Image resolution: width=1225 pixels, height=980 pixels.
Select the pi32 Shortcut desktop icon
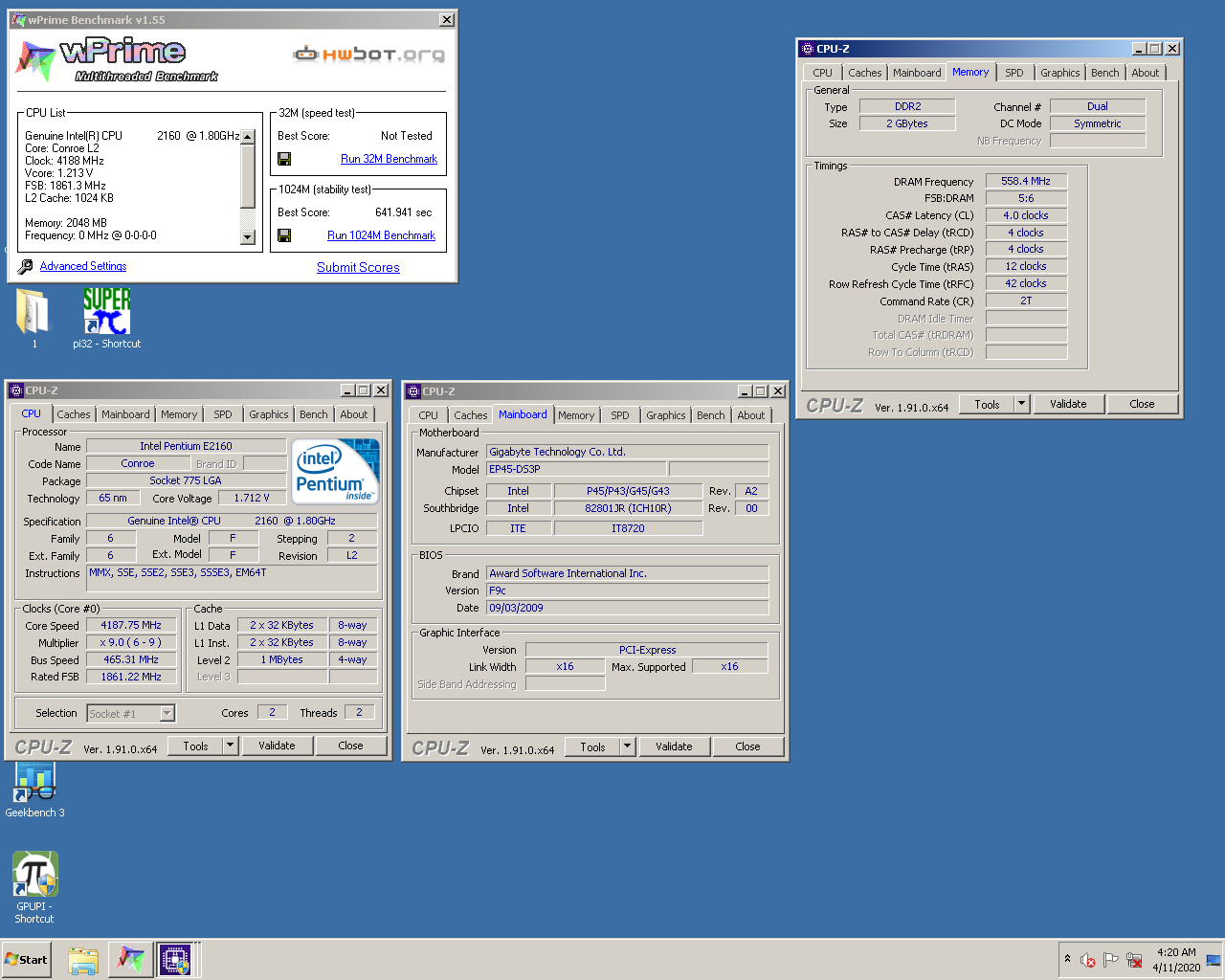pos(106,311)
